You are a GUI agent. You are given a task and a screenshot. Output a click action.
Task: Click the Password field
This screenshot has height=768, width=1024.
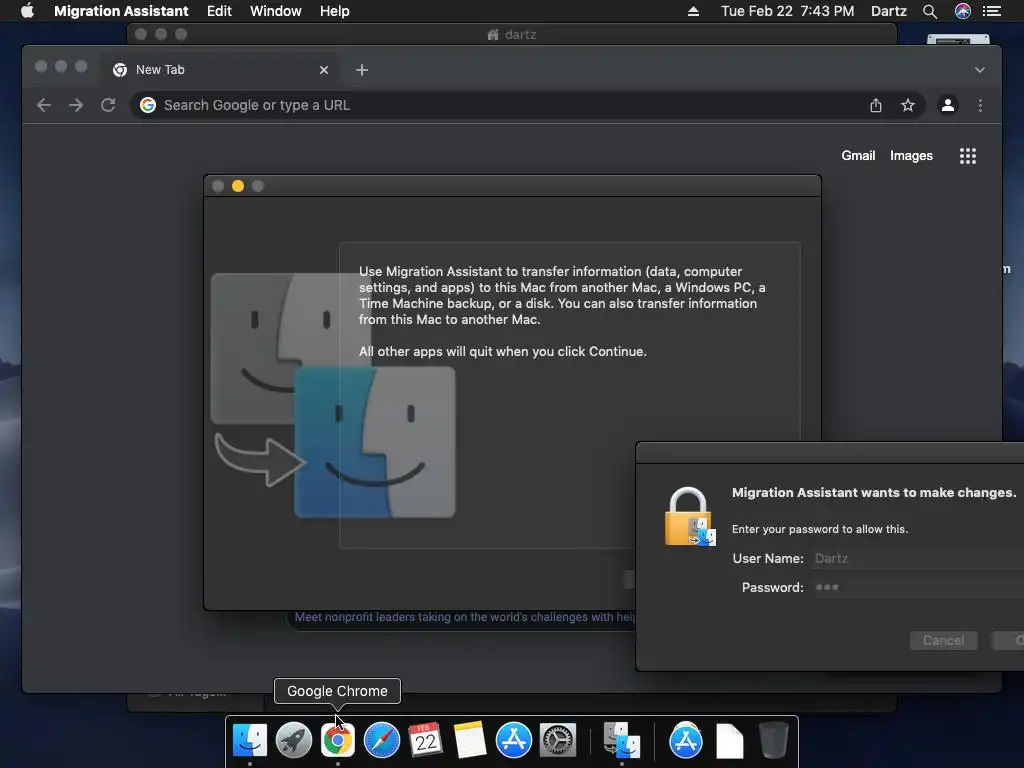918,587
